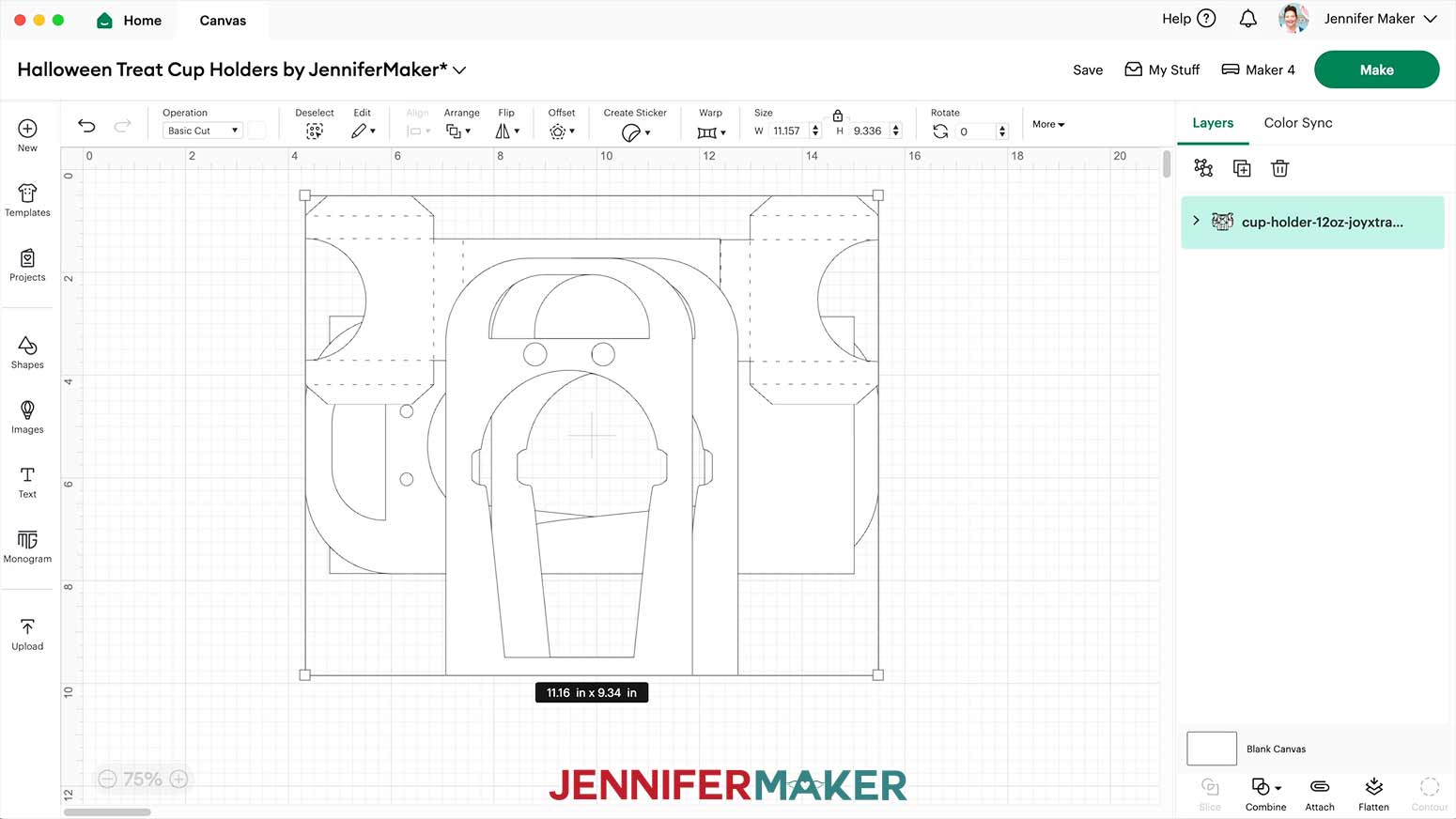Toggle the size aspect ratio lock

point(838,115)
